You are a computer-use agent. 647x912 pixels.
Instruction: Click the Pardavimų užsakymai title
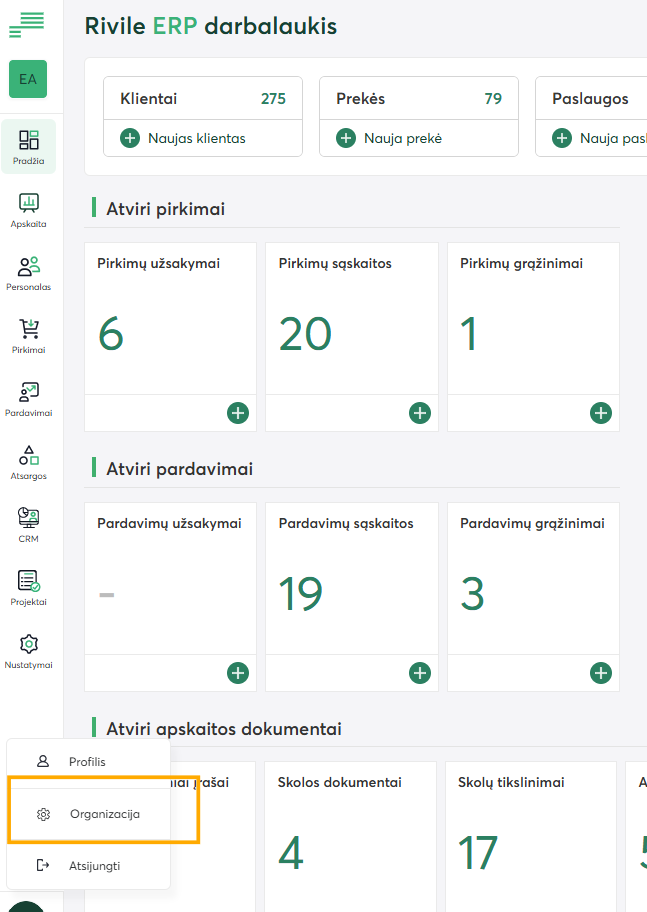pyautogui.click(x=169, y=523)
